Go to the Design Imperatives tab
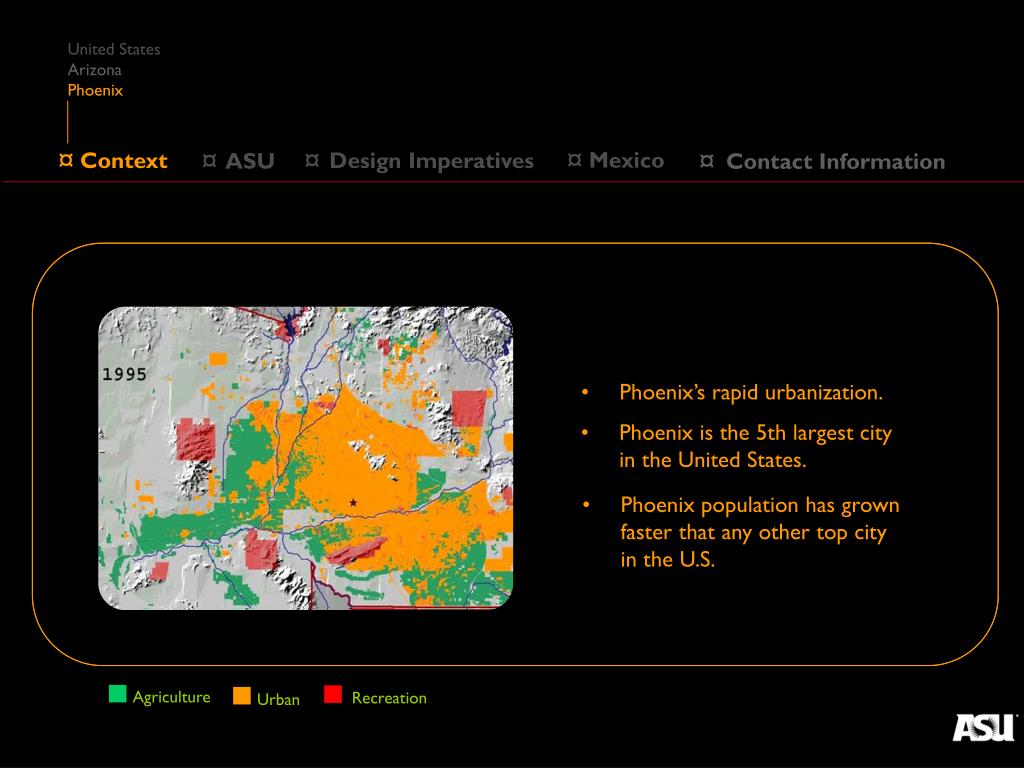Screen dimensions: 1024x768 pos(432,161)
